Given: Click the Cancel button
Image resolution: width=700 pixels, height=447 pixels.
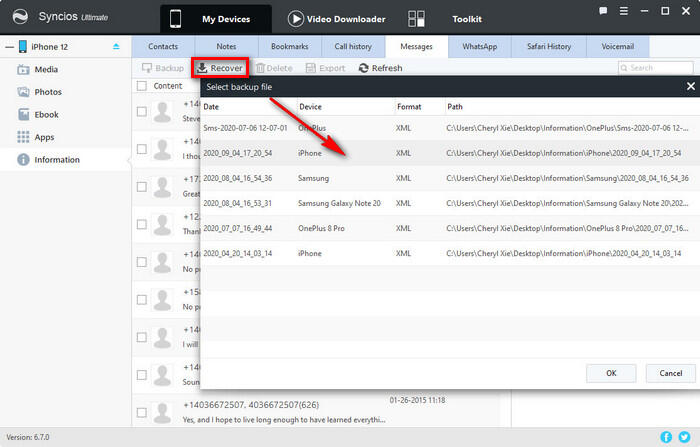Looking at the screenshot, I should tap(671, 373).
